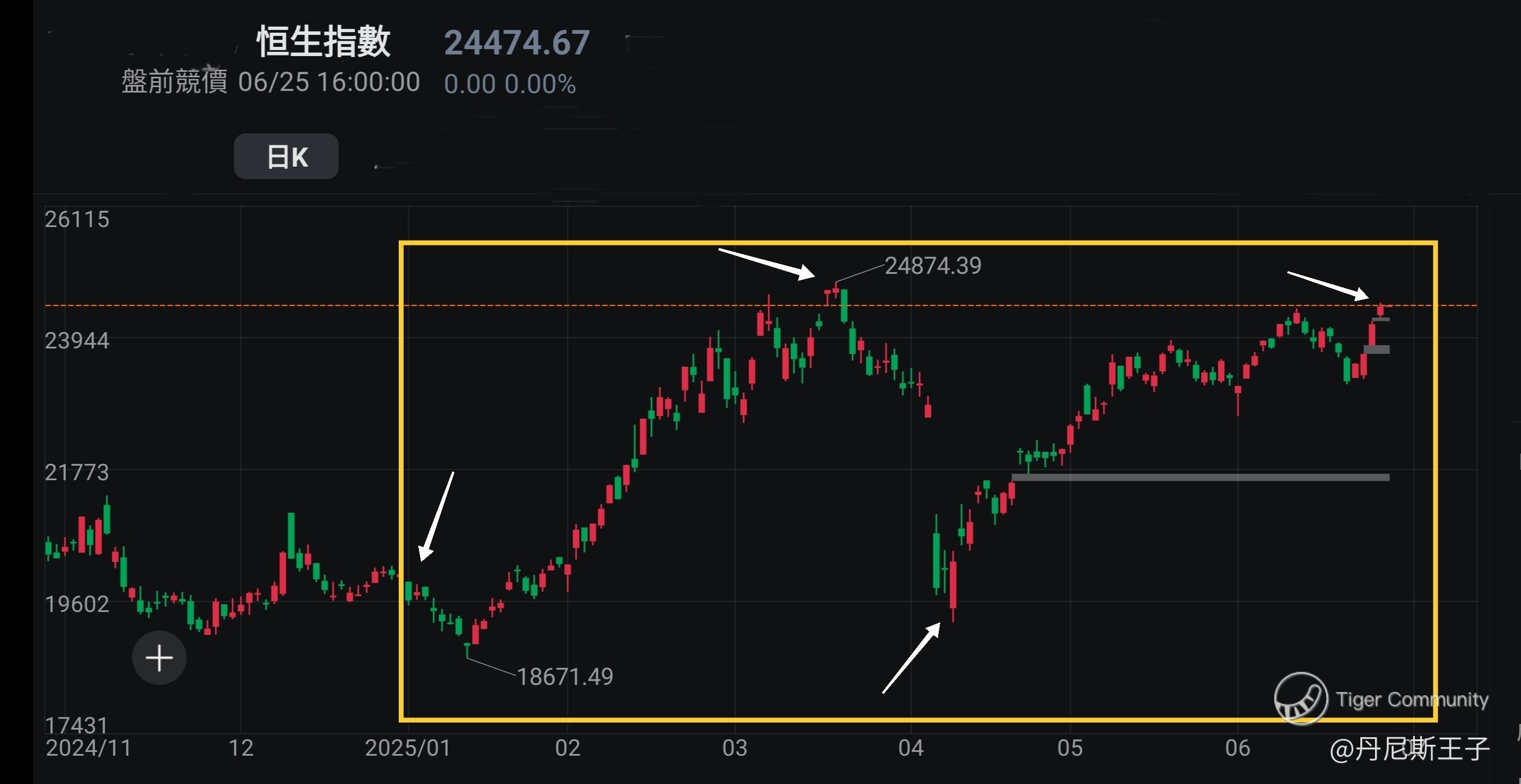Select the 日K daily candlestick tab
Viewport: 1521px width, 784px height.
point(286,156)
